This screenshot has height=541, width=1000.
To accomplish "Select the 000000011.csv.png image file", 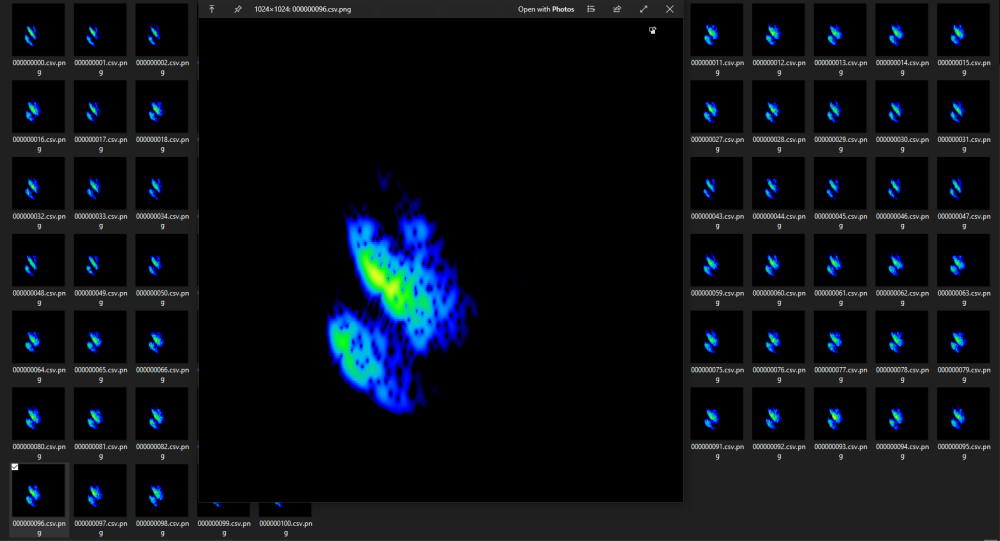I will pyautogui.click(x=717, y=30).
